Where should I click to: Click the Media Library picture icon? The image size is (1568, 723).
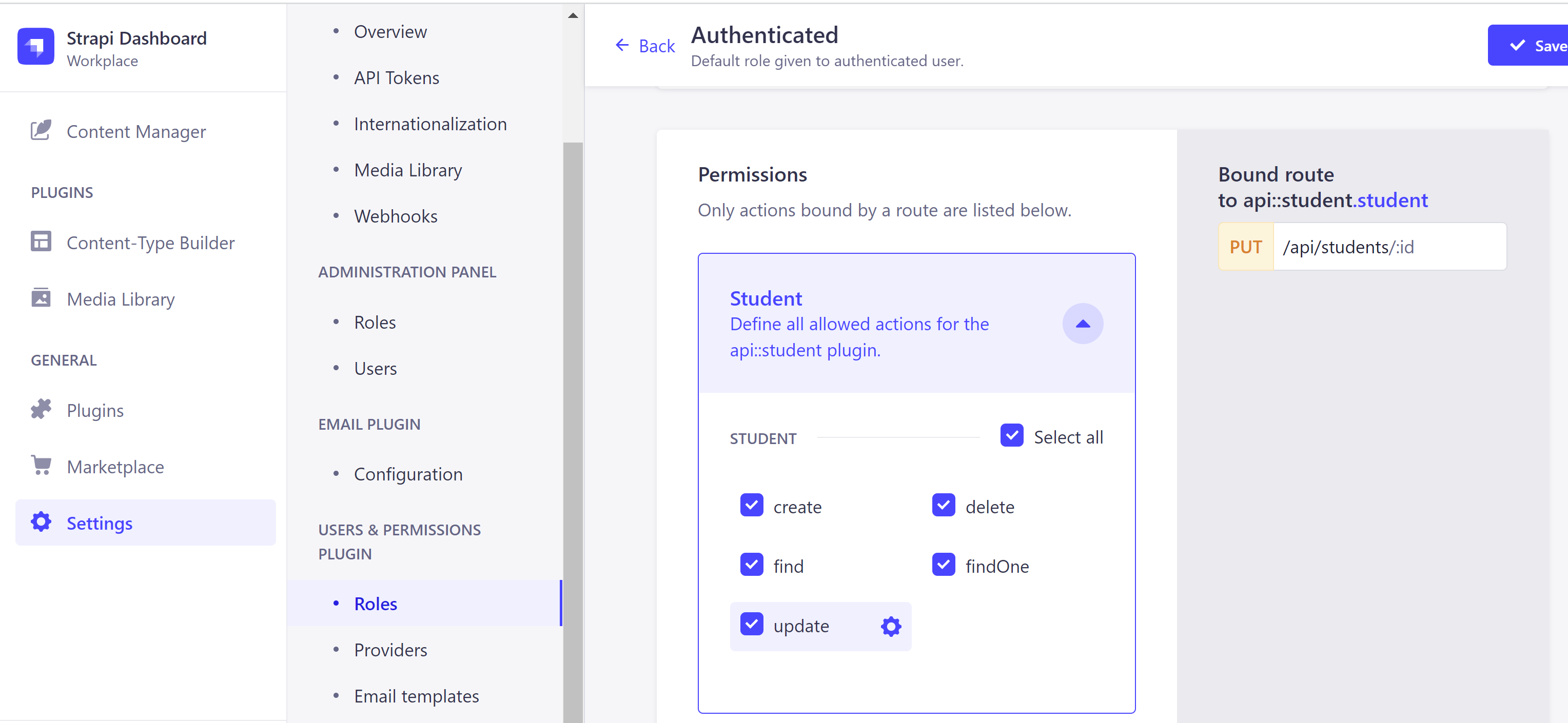(41, 298)
